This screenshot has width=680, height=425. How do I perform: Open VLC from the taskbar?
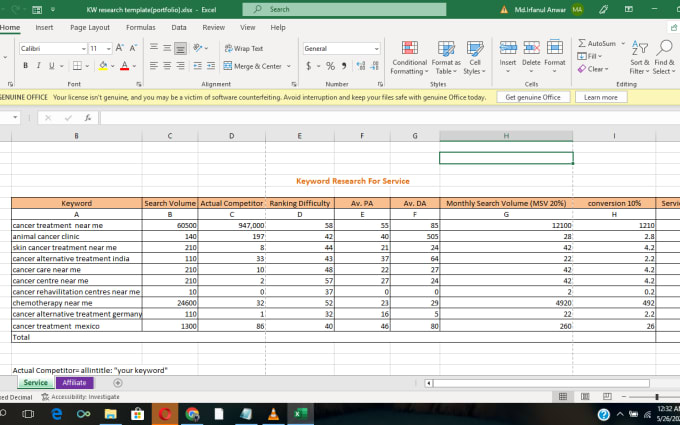click(273, 414)
